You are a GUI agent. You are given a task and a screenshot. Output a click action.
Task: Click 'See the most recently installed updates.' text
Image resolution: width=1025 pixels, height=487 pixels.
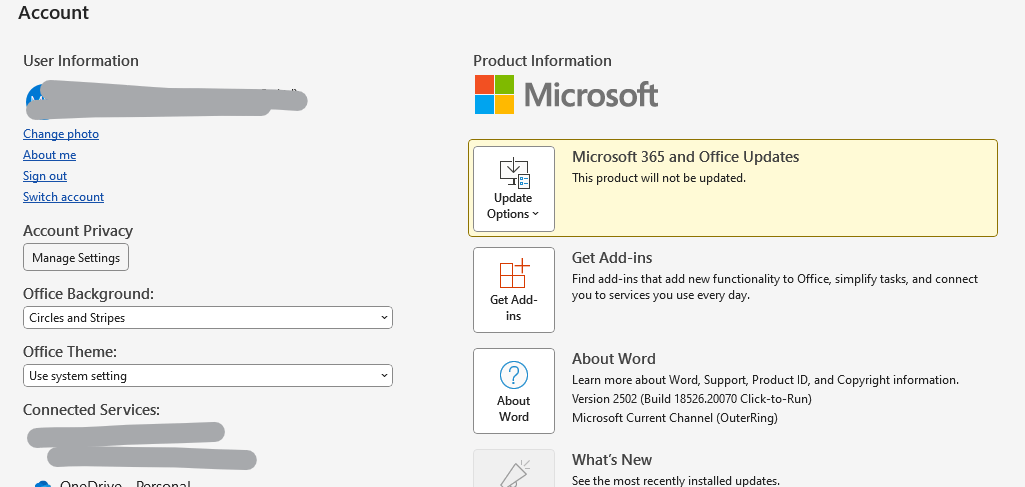pyautogui.click(x=676, y=480)
